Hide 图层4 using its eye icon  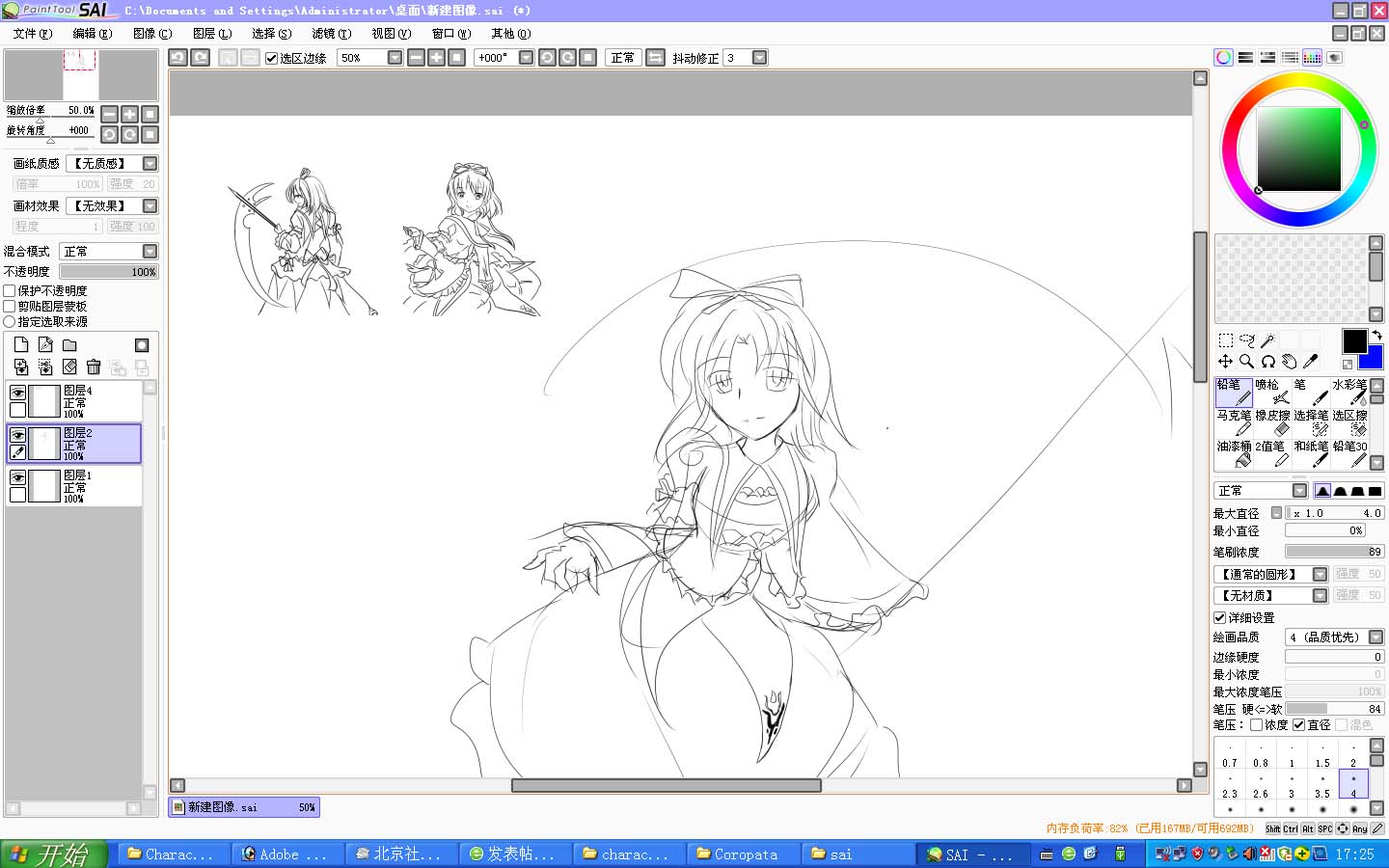(17, 393)
